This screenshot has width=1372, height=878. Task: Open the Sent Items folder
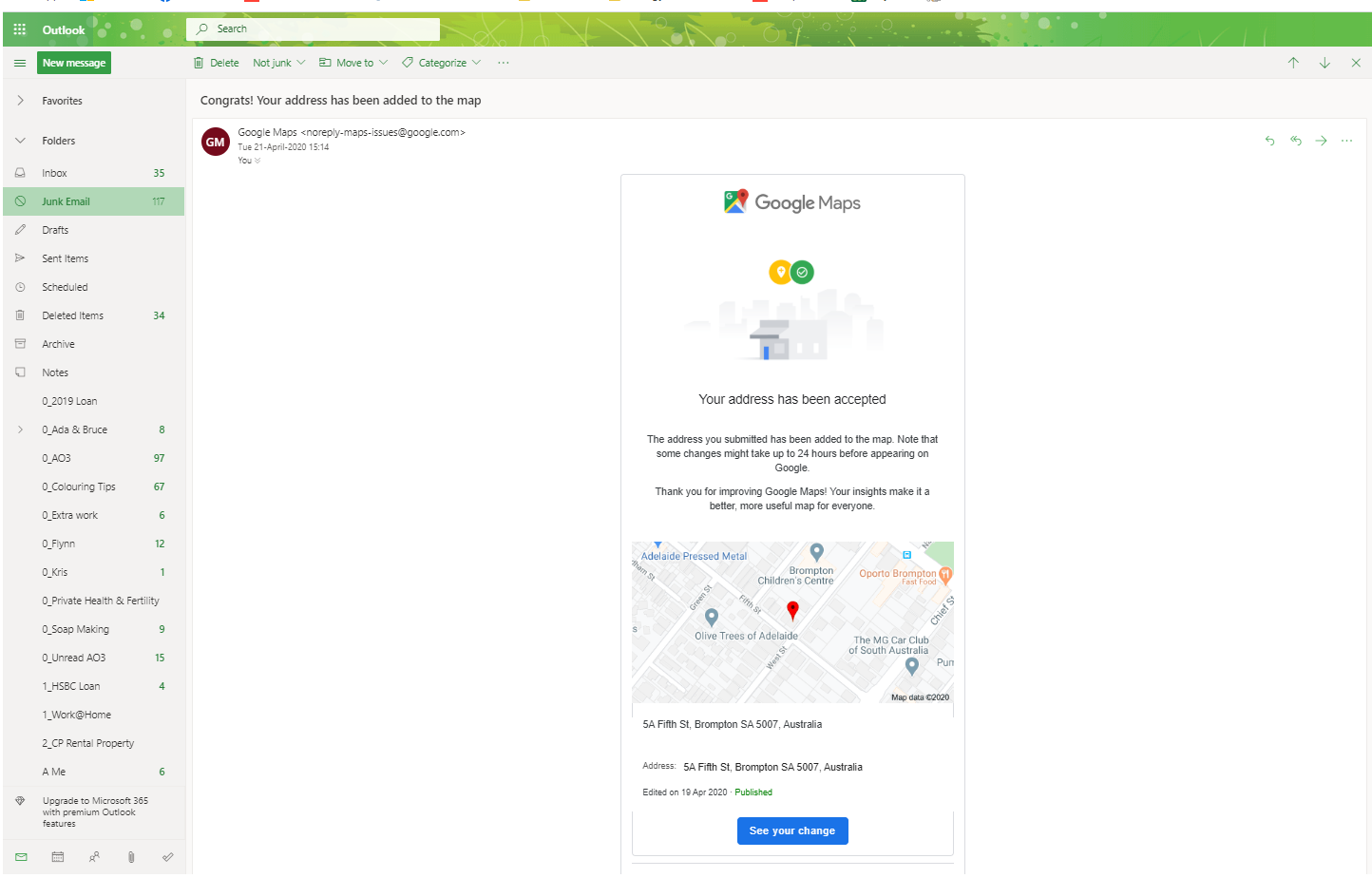tap(94, 258)
